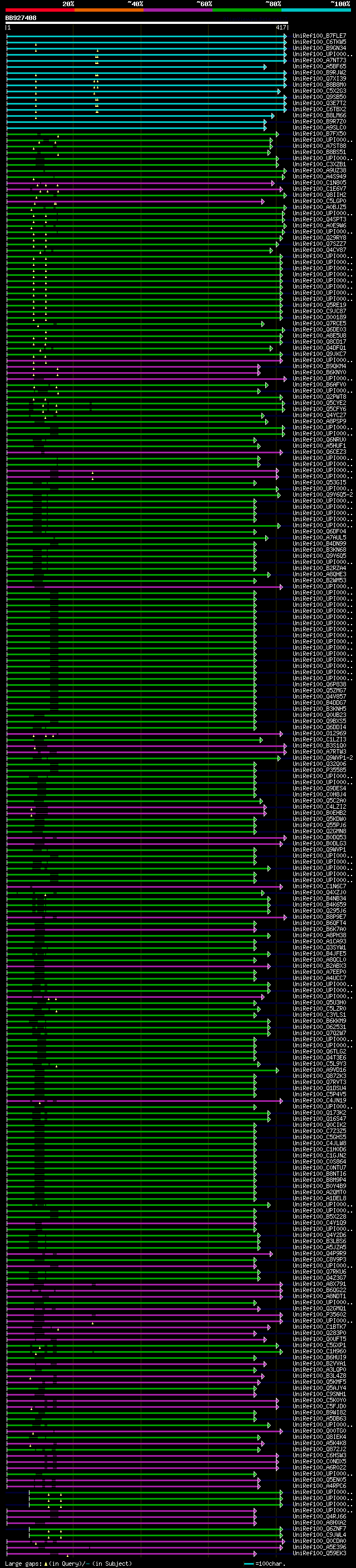Screen dimensions: 356x1568
Task: Select UniRef100_C4LZI2 label
Action: pyautogui.click(x=319, y=807)
